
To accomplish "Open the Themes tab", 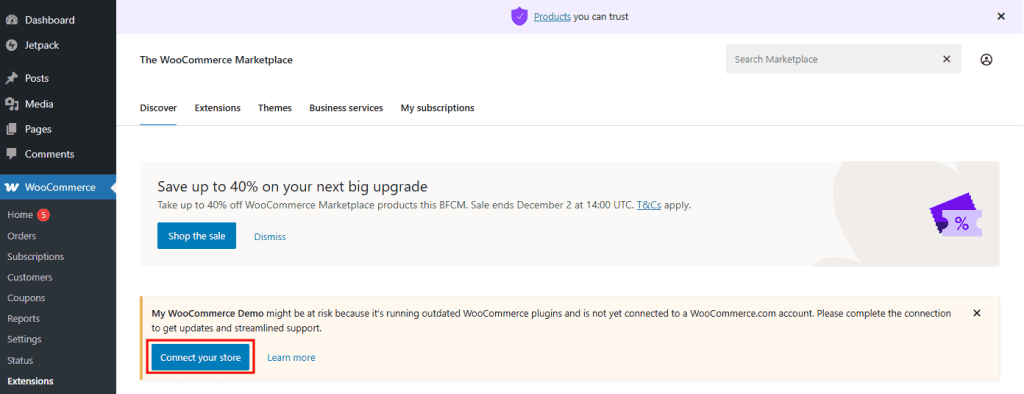I will (275, 108).
